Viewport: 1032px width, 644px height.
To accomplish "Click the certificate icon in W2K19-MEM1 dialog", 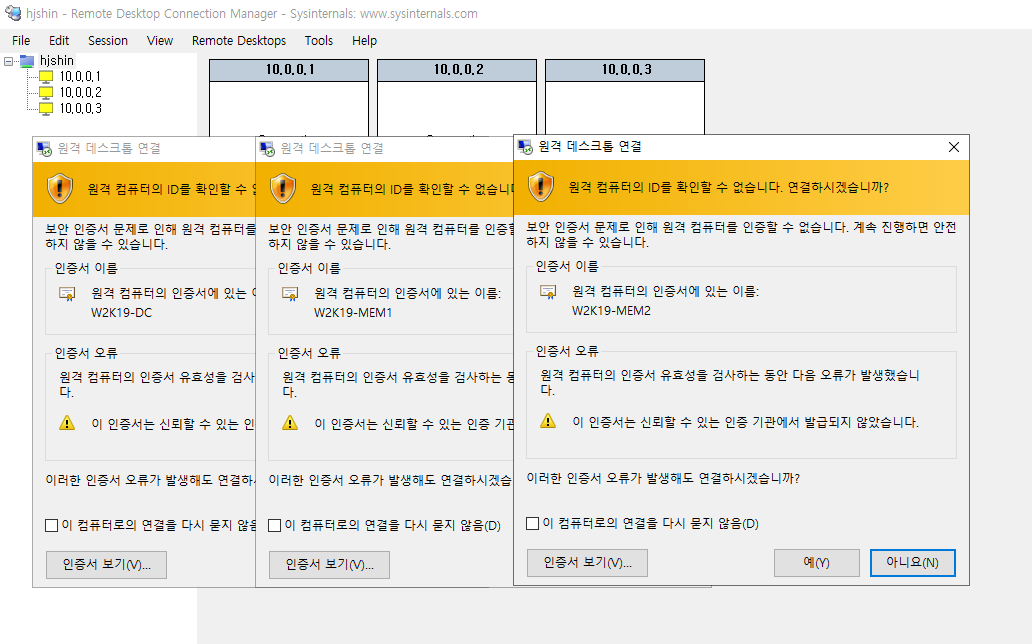I will point(290,294).
